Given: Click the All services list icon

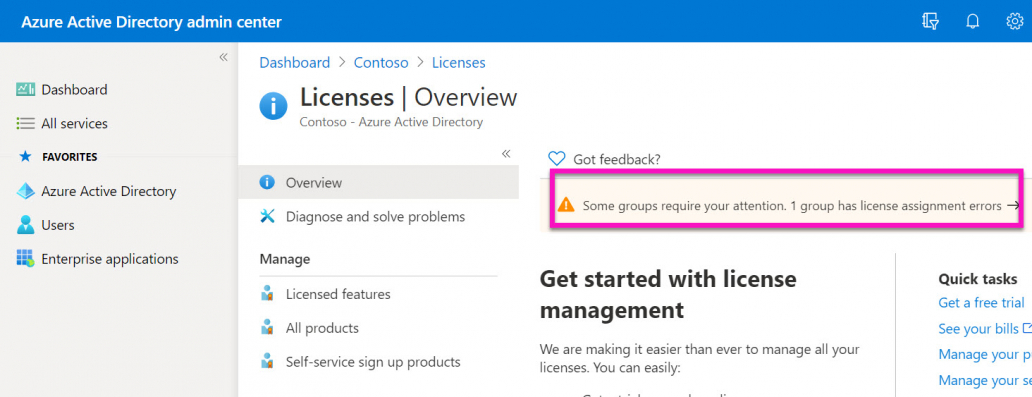Looking at the screenshot, I should [x=26, y=123].
